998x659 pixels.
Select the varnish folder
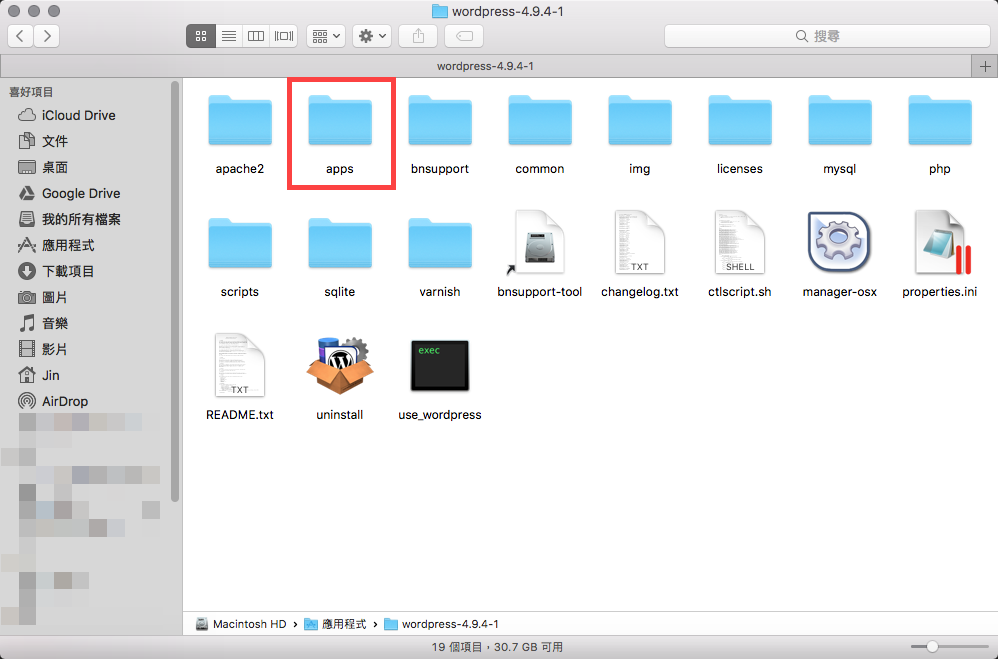(x=440, y=243)
